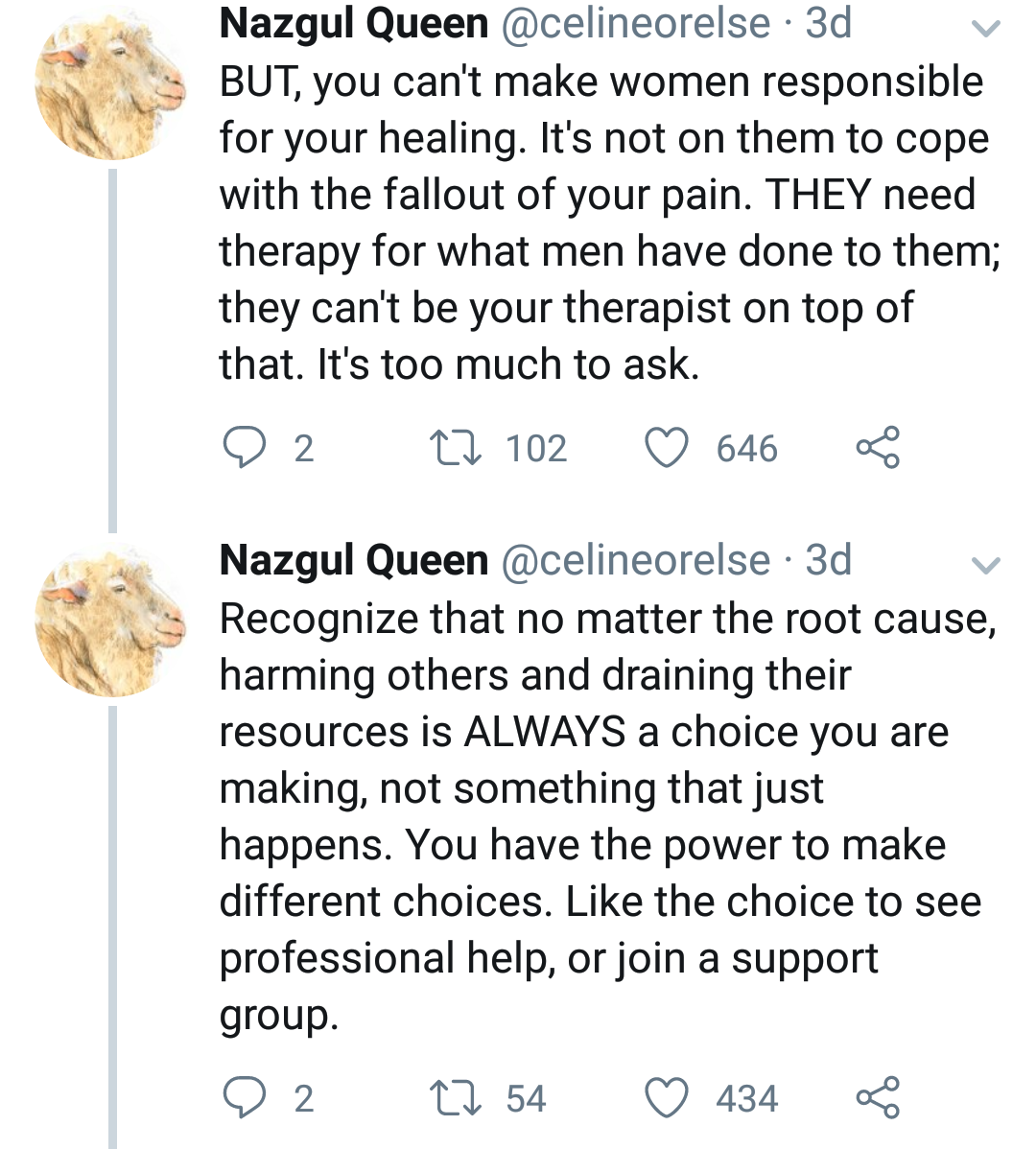Viewport: 1036px width, 1149px height.
Task: Click the 3d timestamp on the first tweet
Action: 829,23
